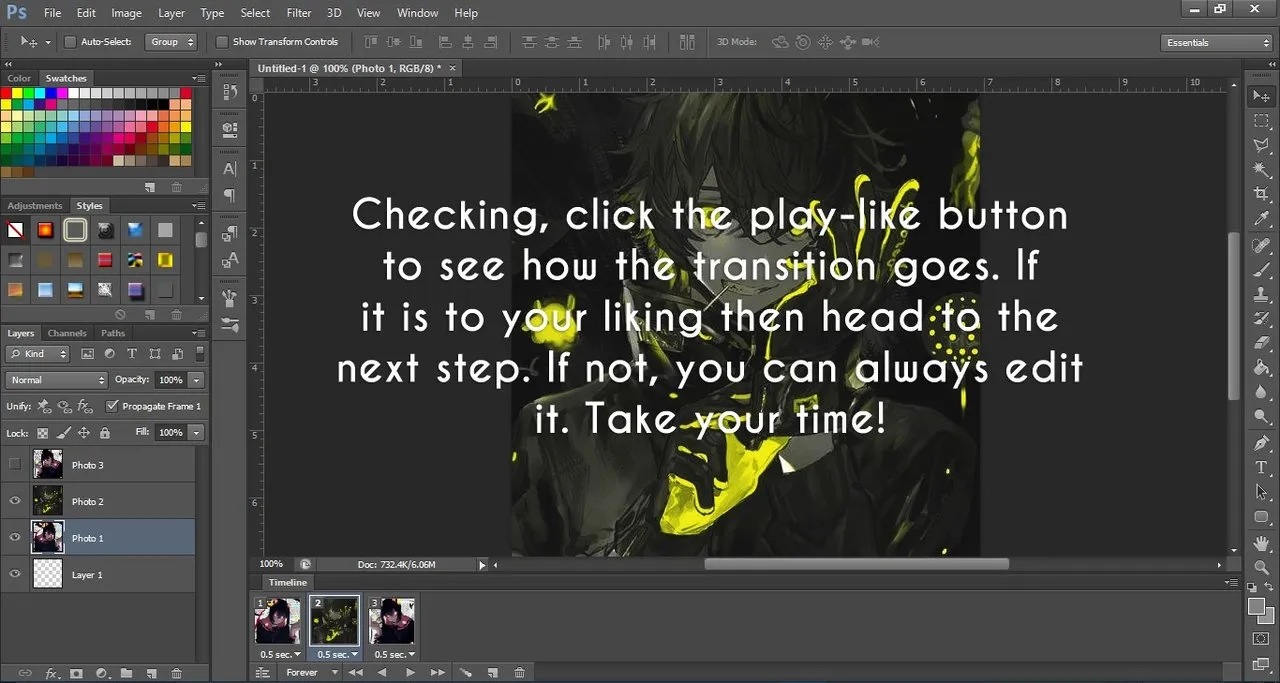Change frame 3 delay time dropdown
The width and height of the screenshot is (1280, 683).
[394, 654]
